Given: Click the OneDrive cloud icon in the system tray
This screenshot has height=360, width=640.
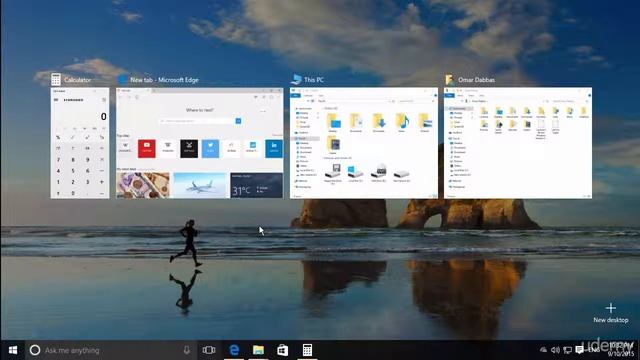Looking at the screenshot, I should (543, 350).
